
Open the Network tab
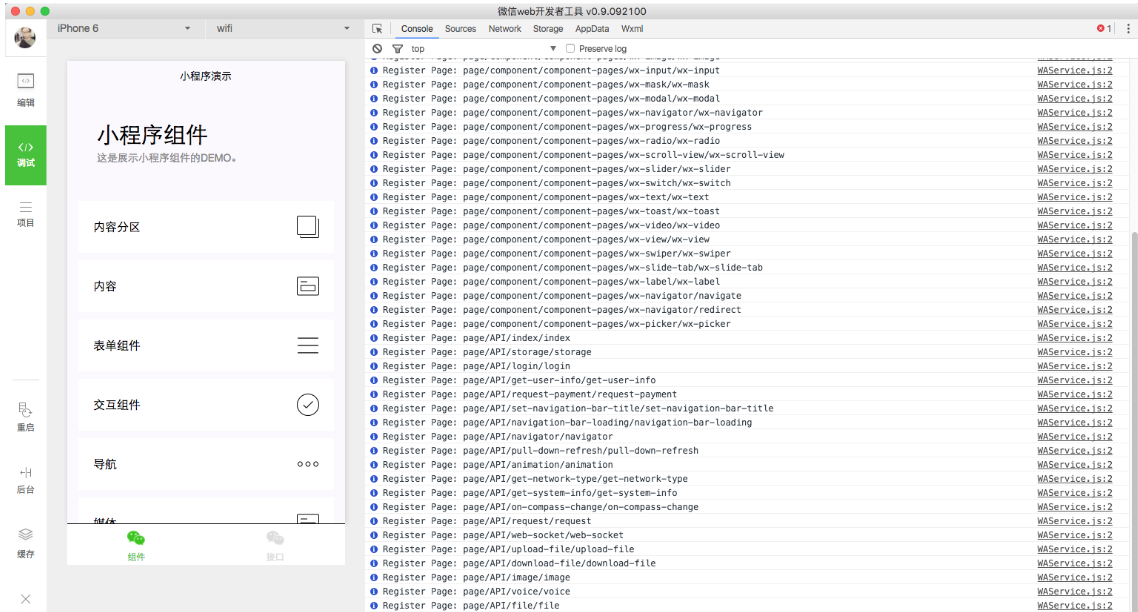504,29
